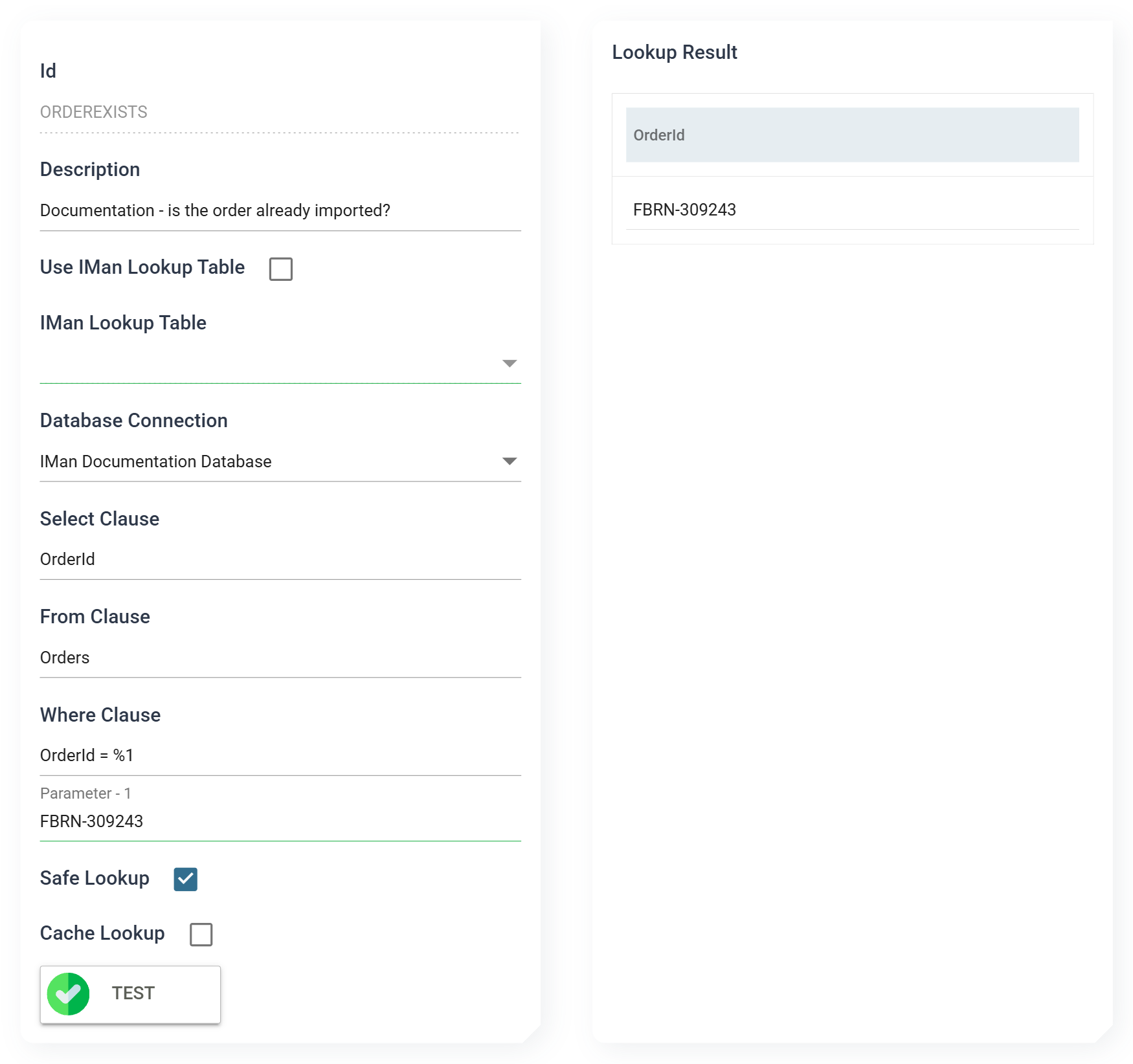Click the From Clause label
Viewport: 1133px width, 1064px height.
point(95,617)
